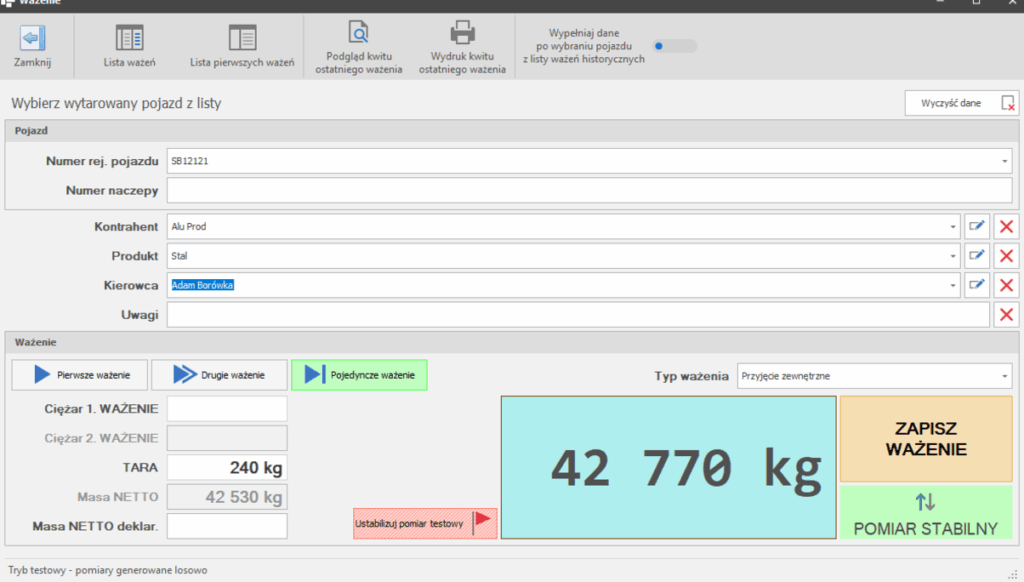Click the Ciężar 2. WAŻENIE field

click(x=227, y=438)
